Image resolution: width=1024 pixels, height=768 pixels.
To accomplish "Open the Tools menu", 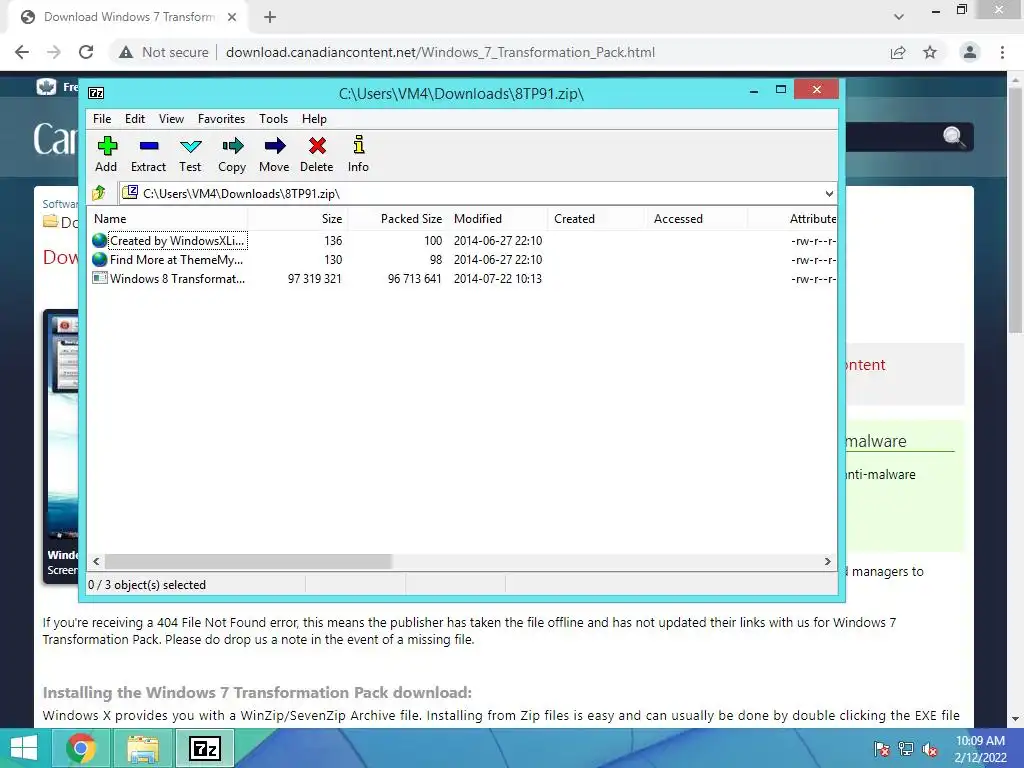I will coord(273,119).
